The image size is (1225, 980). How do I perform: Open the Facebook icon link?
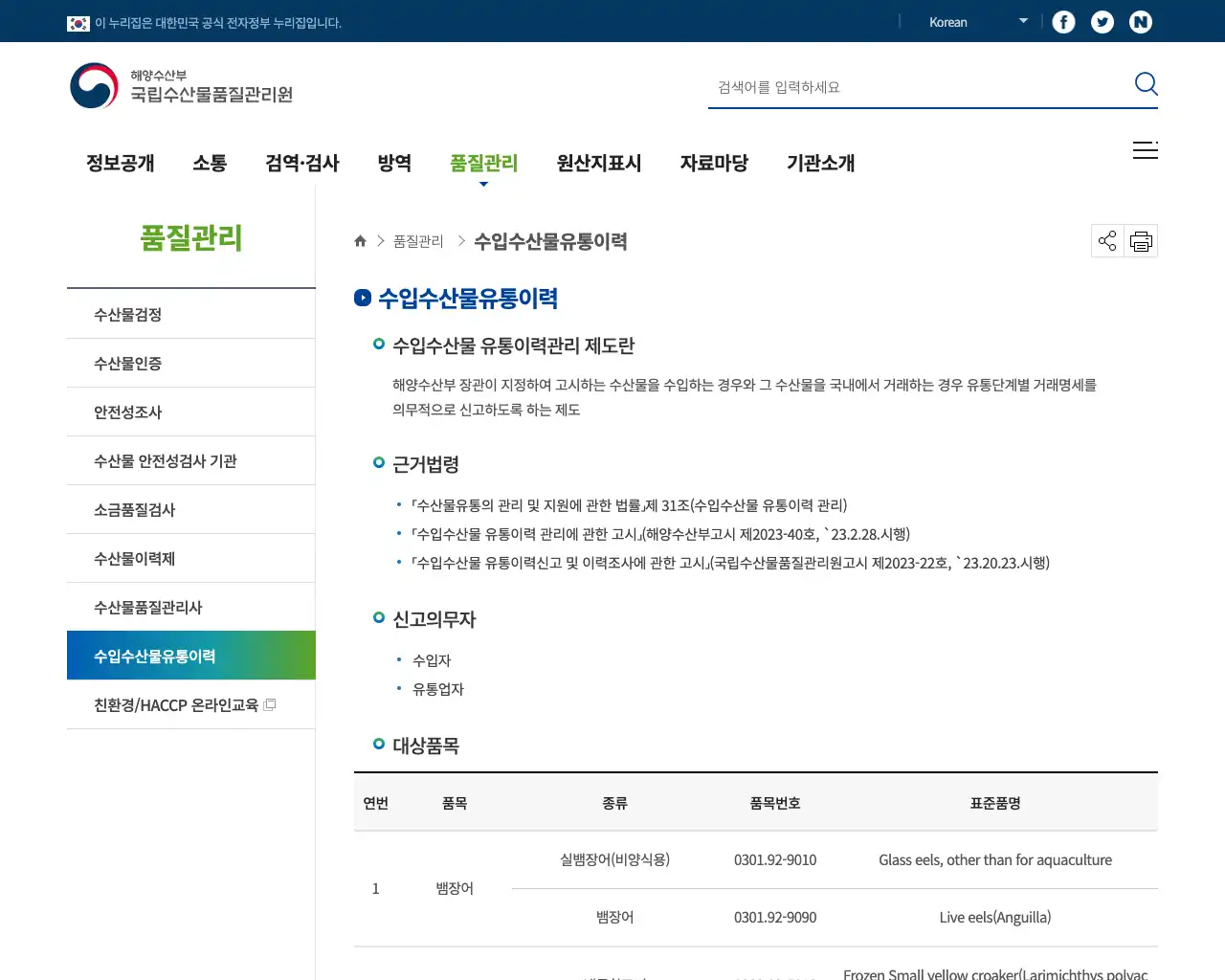point(1063,22)
